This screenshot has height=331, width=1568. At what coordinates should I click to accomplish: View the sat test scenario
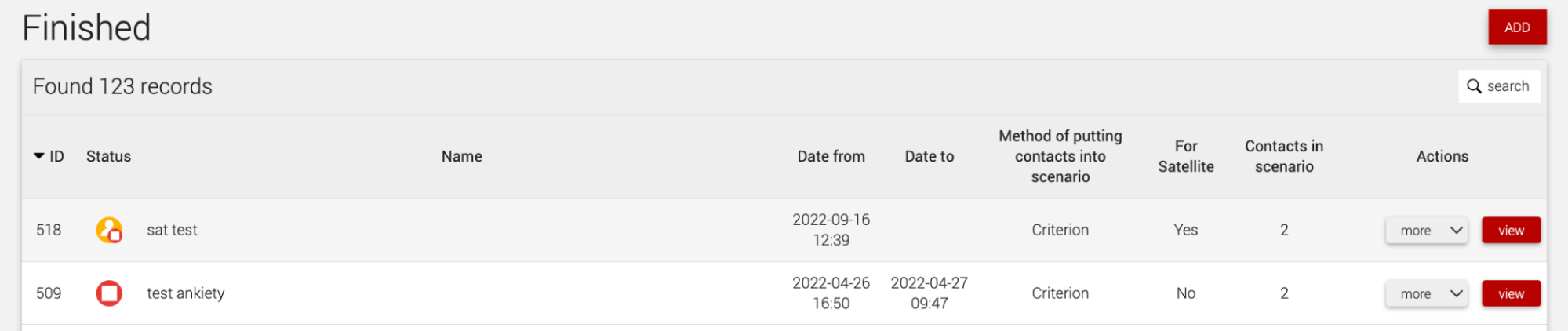[1511, 231]
